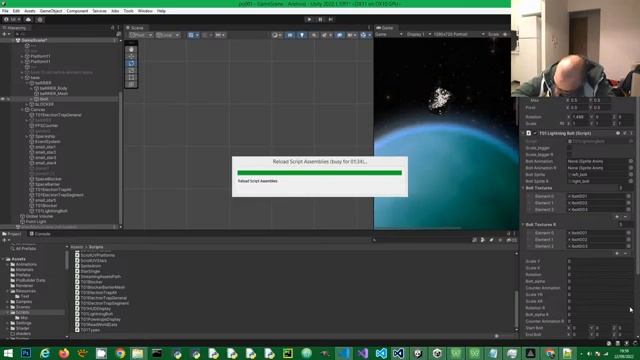Viewport: 640px width, 360px height.
Task: Open the cloud services icon in top toolbar
Action: 28,19
